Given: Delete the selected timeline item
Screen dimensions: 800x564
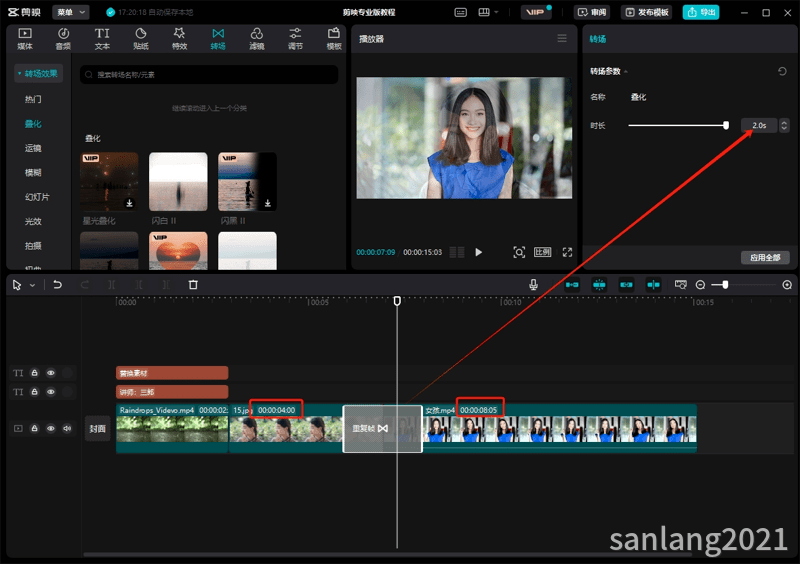Looking at the screenshot, I should tap(193, 285).
